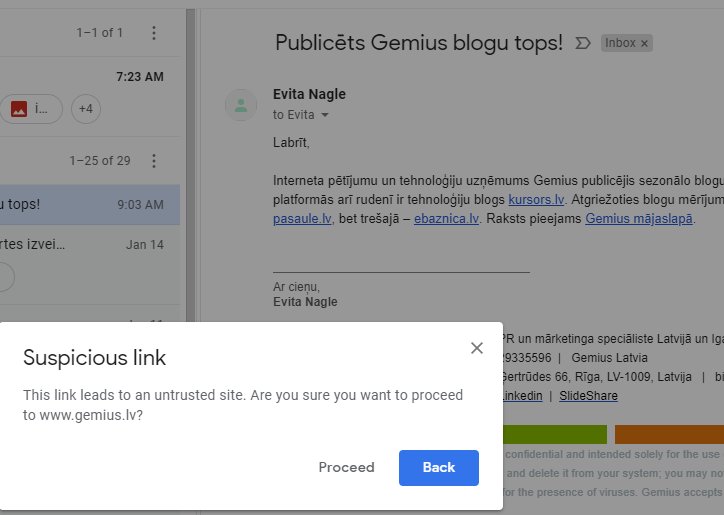Open the three-dot menu beside '1–25 of 29'
The image size is (724, 515).
coord(154,161)
